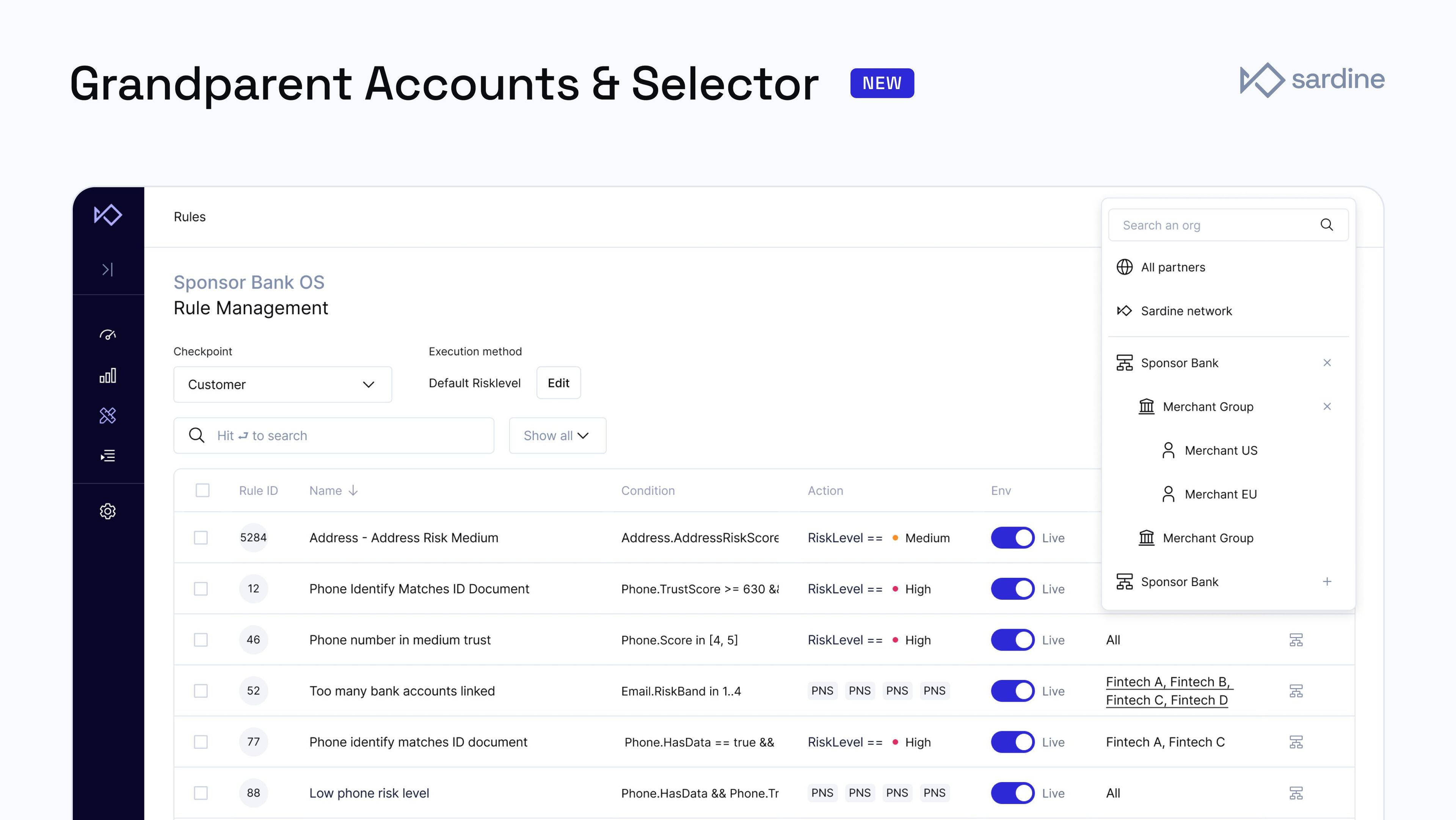The image size is (1456, 820).
Task: Choose Merchant US in the org tree
Action: (1221, 450)
